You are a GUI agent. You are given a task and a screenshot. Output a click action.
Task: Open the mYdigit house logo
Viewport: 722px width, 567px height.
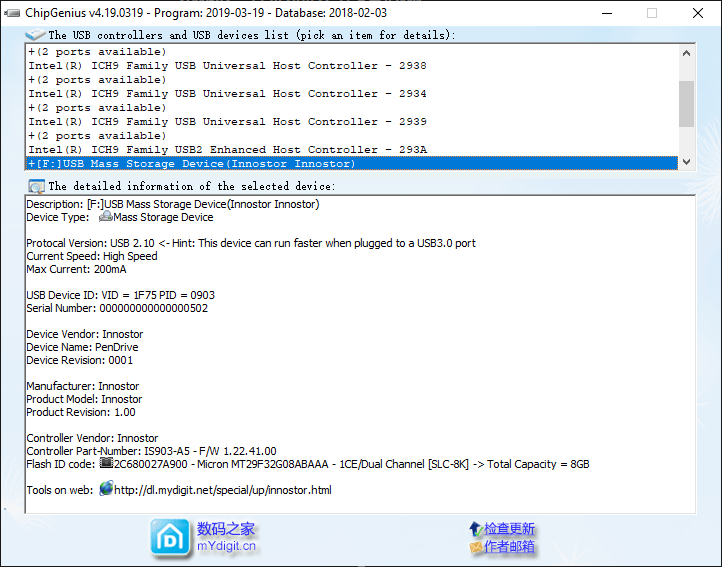coord(170,538)
